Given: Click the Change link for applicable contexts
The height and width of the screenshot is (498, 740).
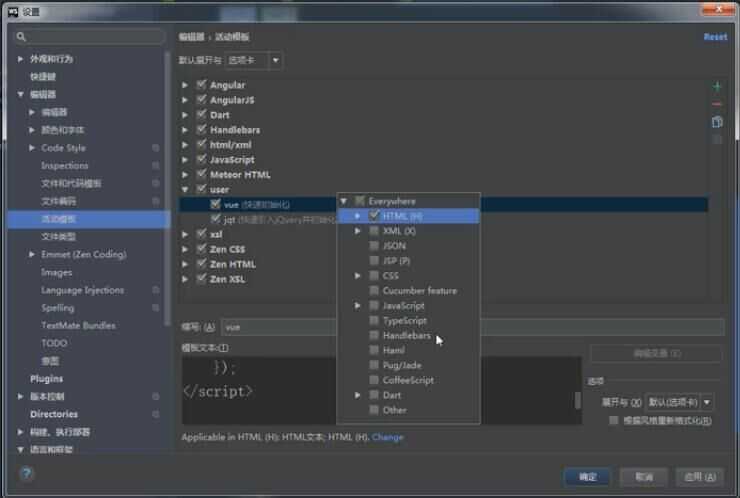Looking at the screenshot, I should click(x=387, y=437).
